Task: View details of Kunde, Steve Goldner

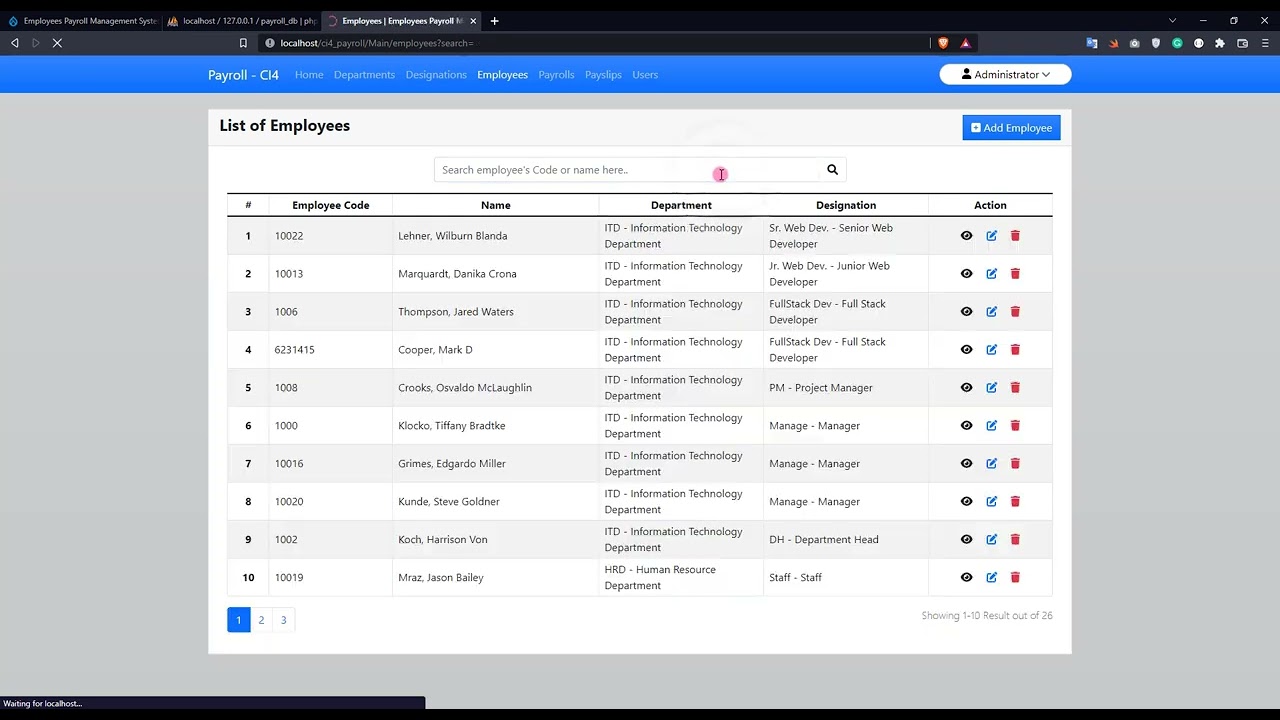Action: click(x=966, y=502)
